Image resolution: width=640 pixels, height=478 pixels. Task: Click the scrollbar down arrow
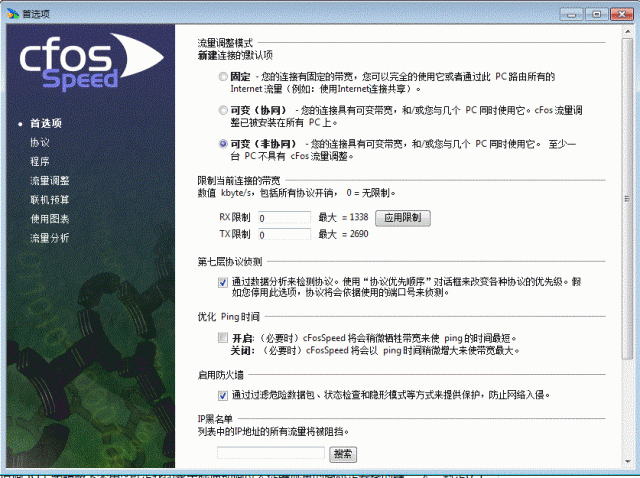[628, 462]
